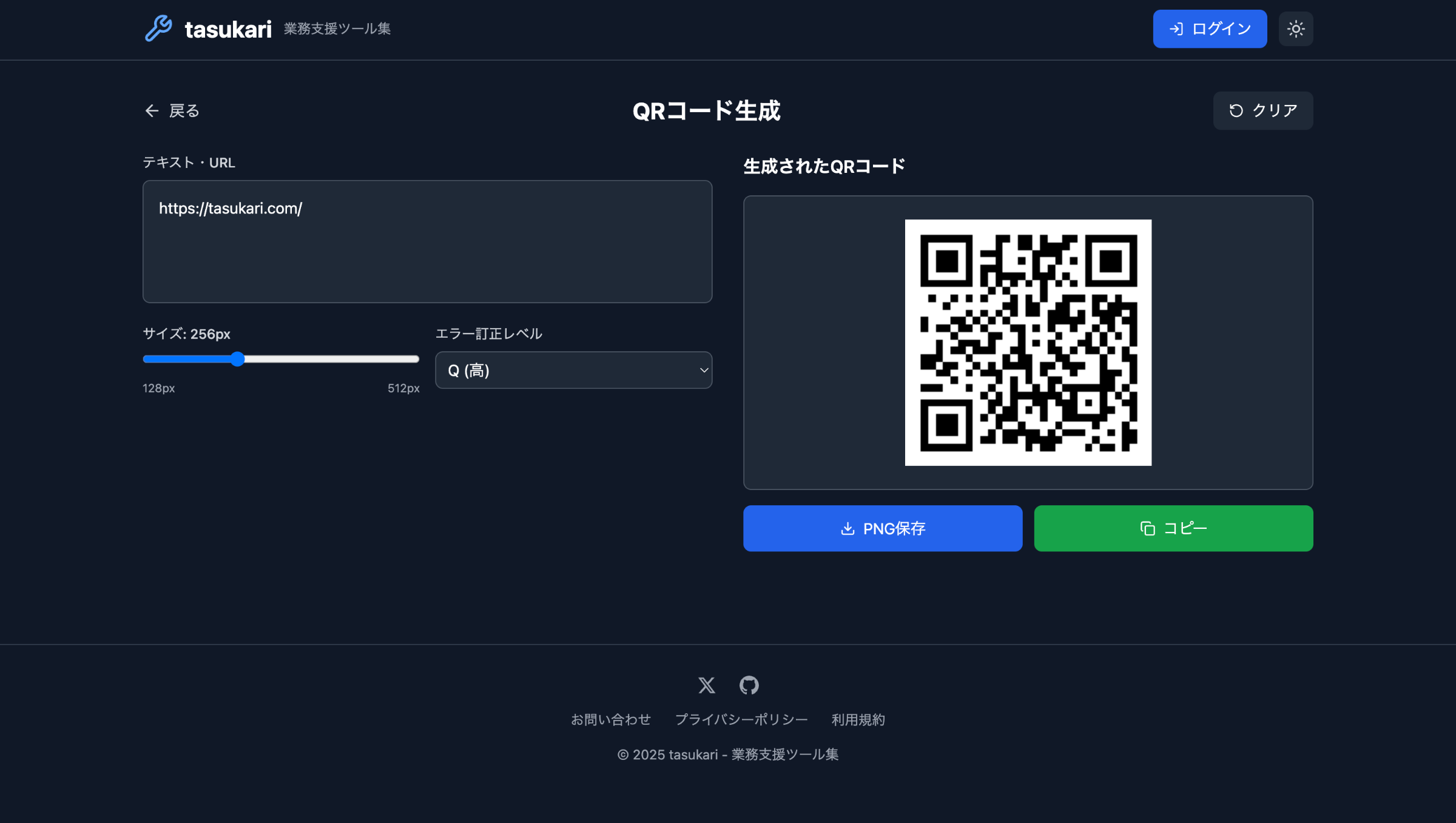Open the エラー訂正レベル dropdown

tap(573, 370)
